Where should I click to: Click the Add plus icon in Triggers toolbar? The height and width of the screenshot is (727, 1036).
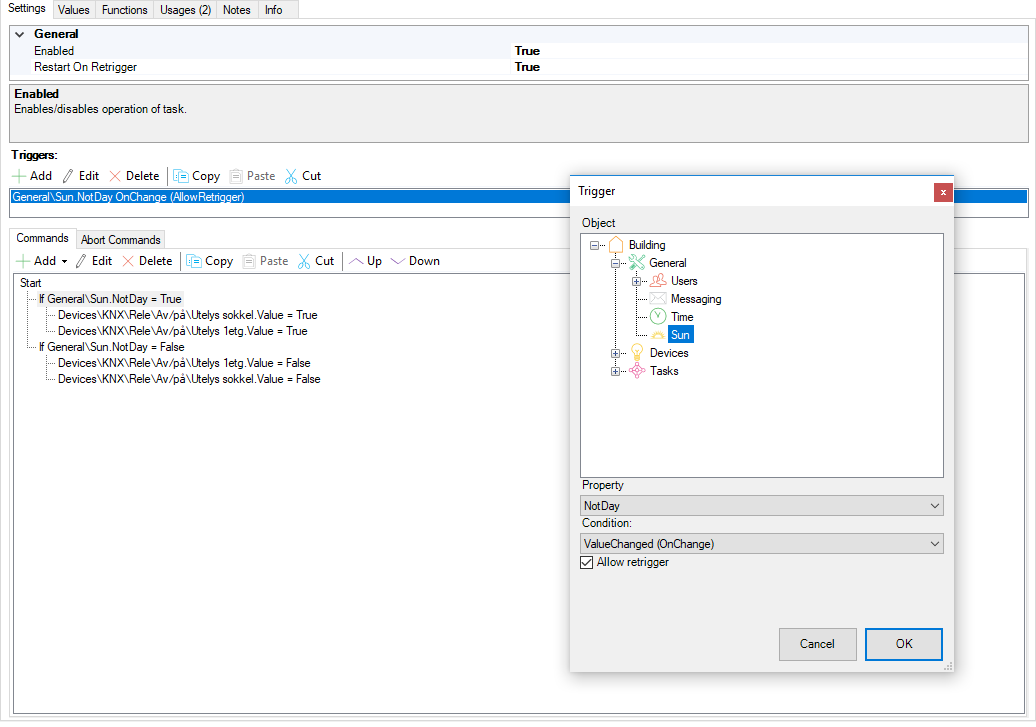(x=19, y=176)
